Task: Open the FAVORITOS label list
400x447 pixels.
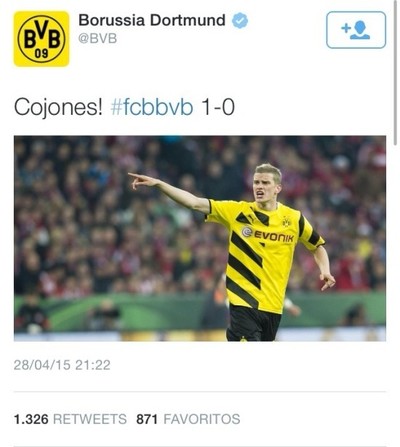Action: coord(202,419)
